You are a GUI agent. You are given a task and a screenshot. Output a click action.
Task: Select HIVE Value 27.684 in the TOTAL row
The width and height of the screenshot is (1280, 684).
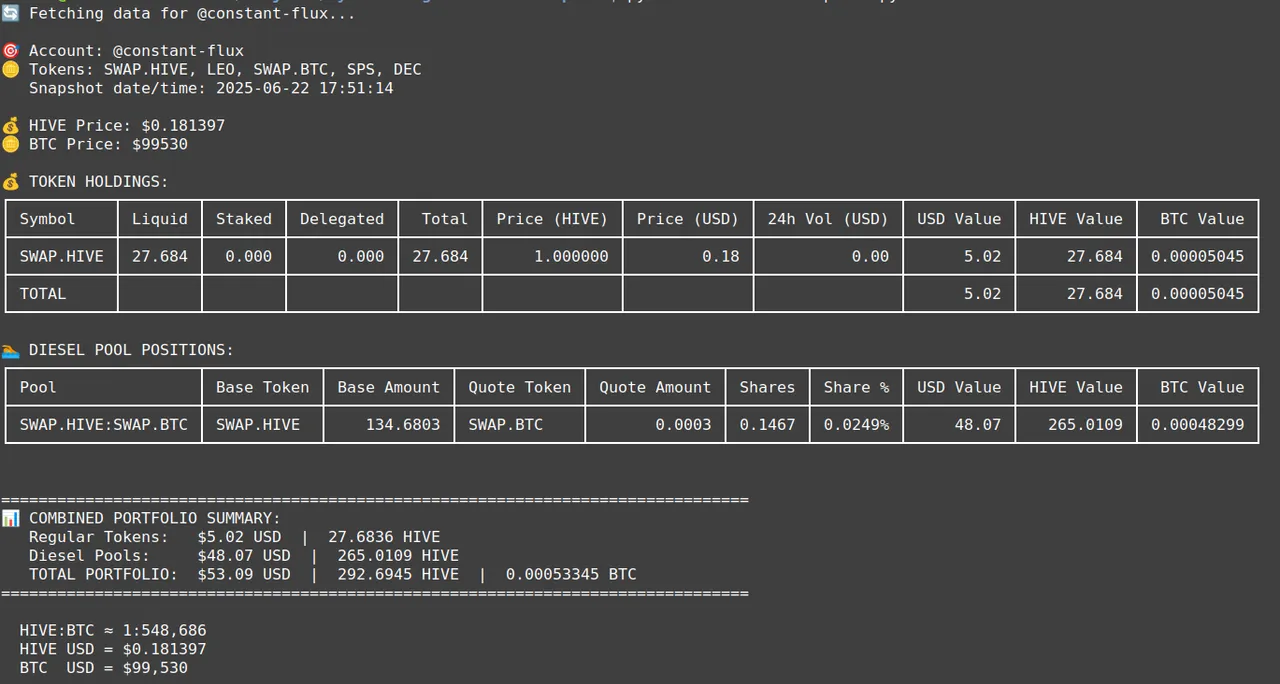coord(1095,294)
